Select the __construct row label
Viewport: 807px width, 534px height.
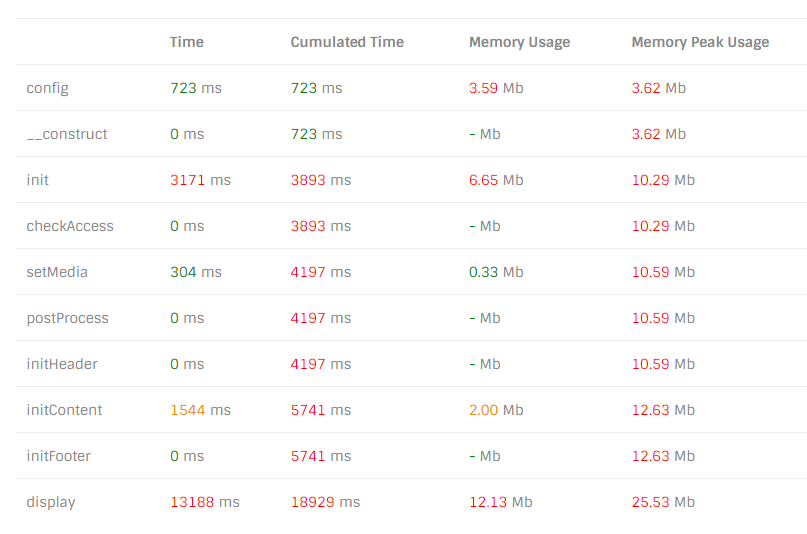pos(67,134)
